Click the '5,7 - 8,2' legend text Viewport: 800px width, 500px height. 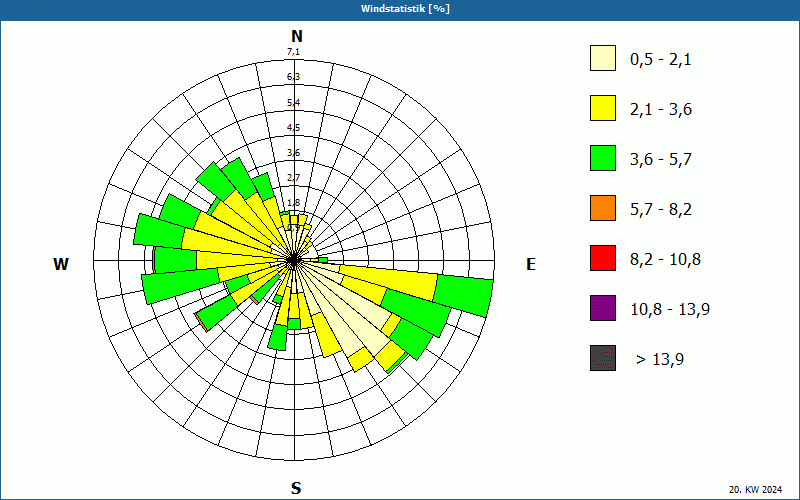661,210
